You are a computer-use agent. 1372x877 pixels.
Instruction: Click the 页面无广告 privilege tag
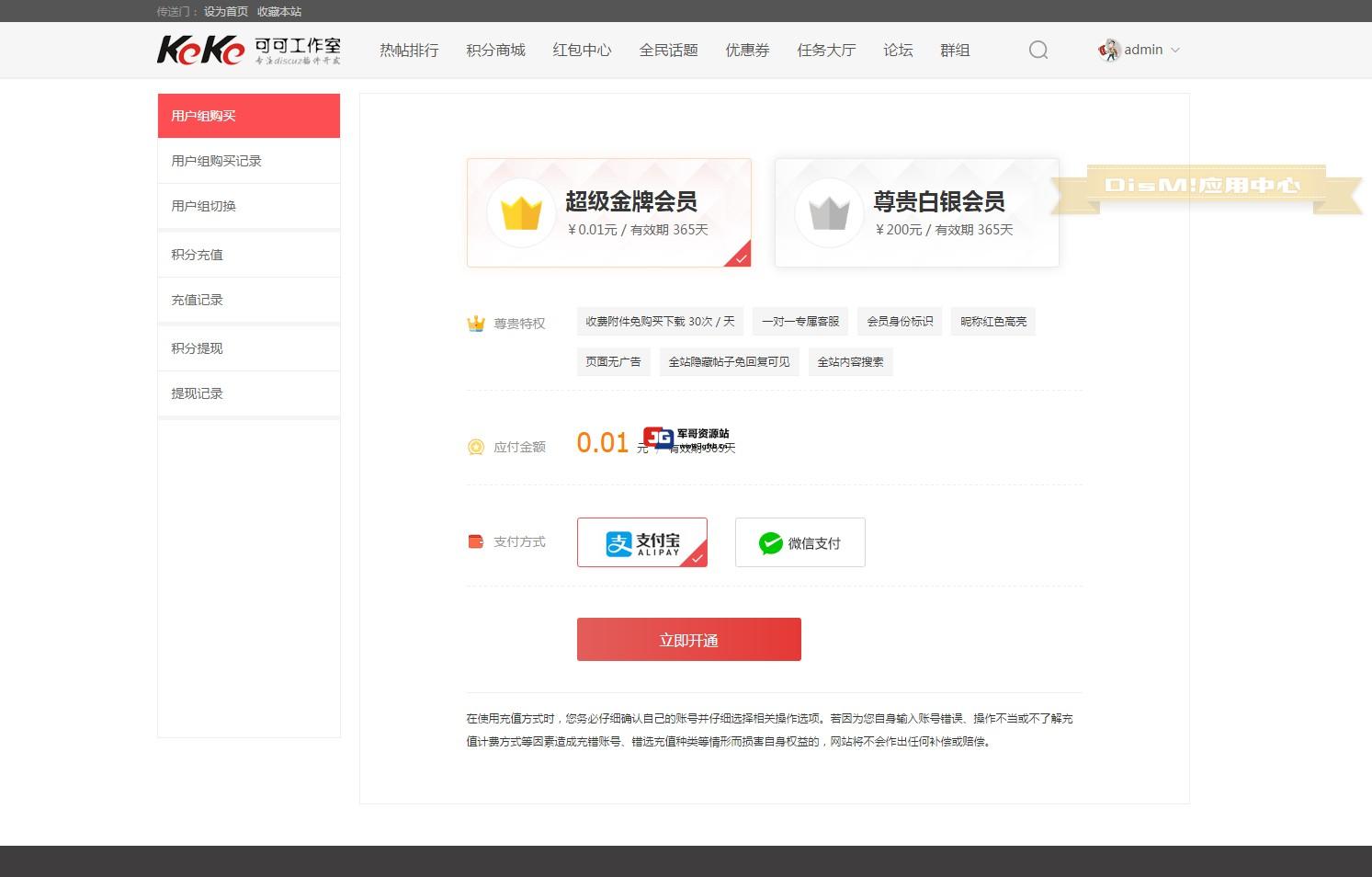(613, 361)
